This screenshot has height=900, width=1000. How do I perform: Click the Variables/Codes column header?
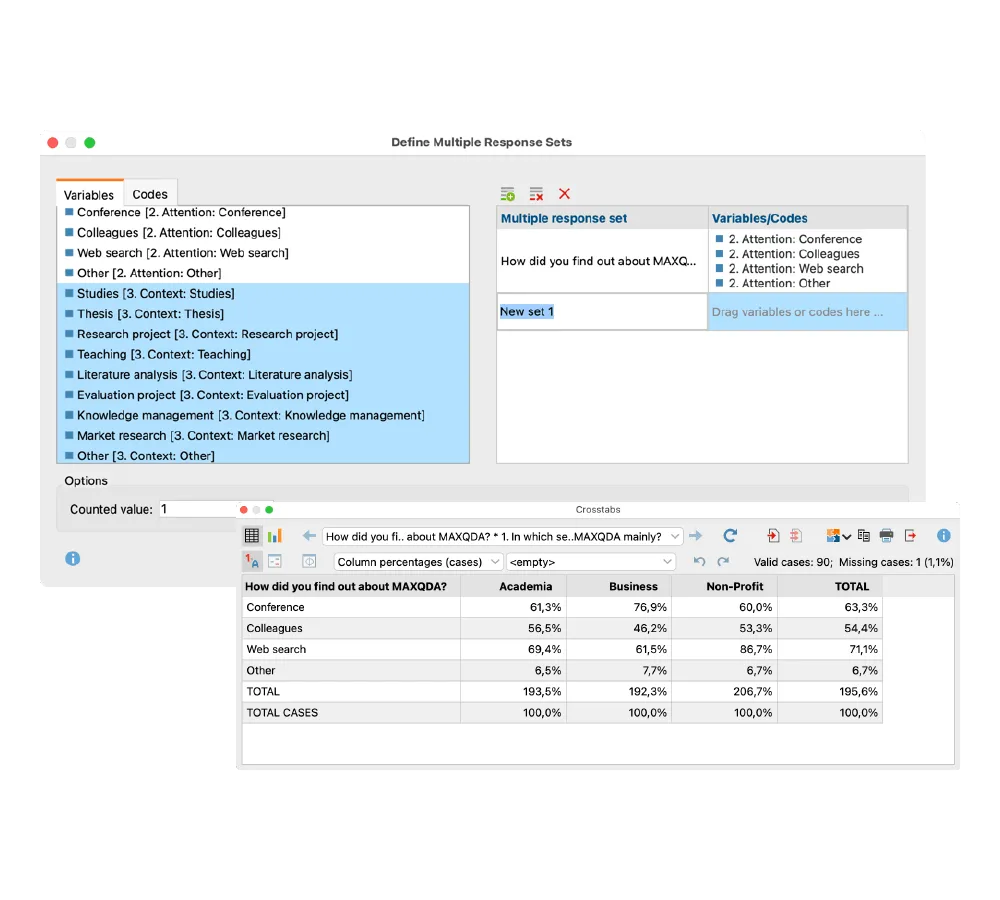tap(807, 218)
